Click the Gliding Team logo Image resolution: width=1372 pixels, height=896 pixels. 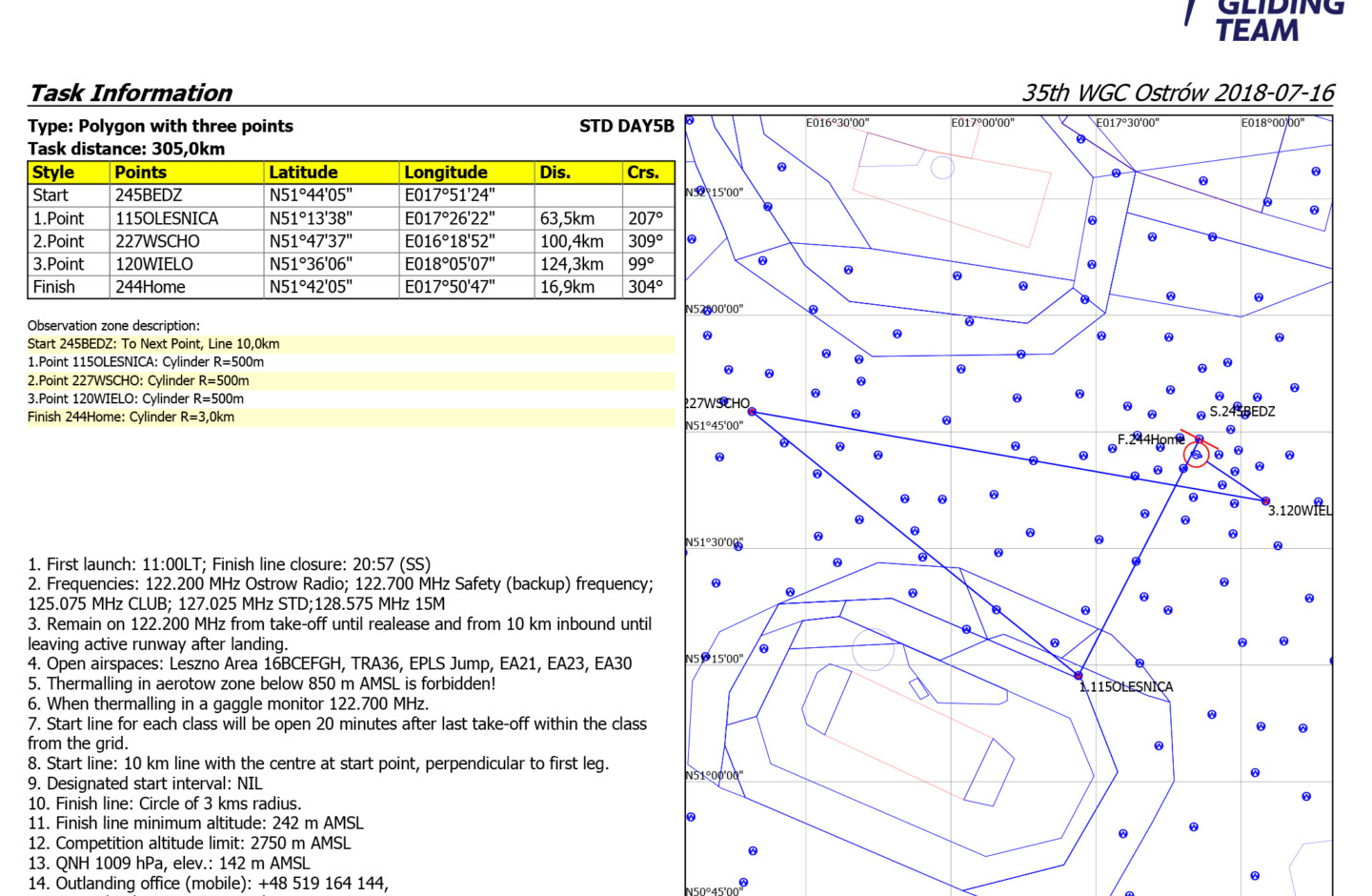point(1267,21)
